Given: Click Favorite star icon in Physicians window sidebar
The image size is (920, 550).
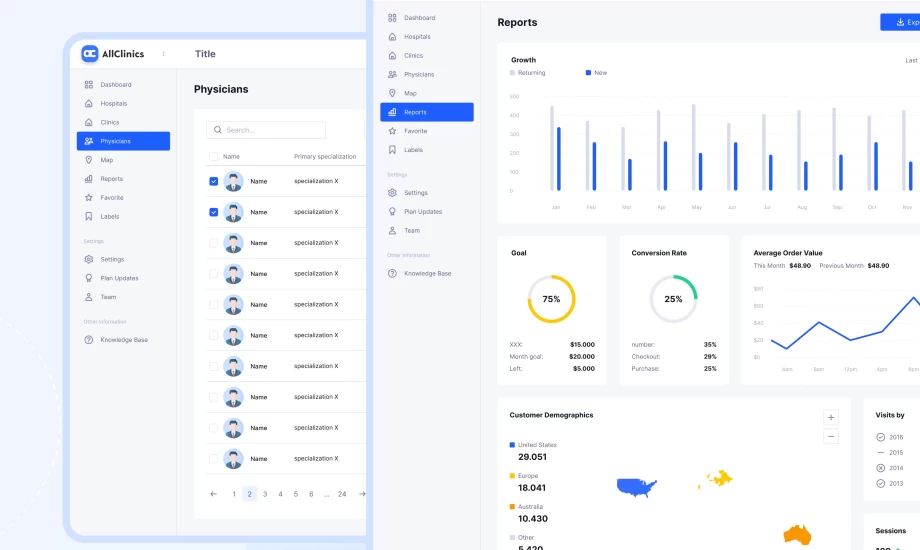Looking at the screenshot, I should tap(89, 197).
